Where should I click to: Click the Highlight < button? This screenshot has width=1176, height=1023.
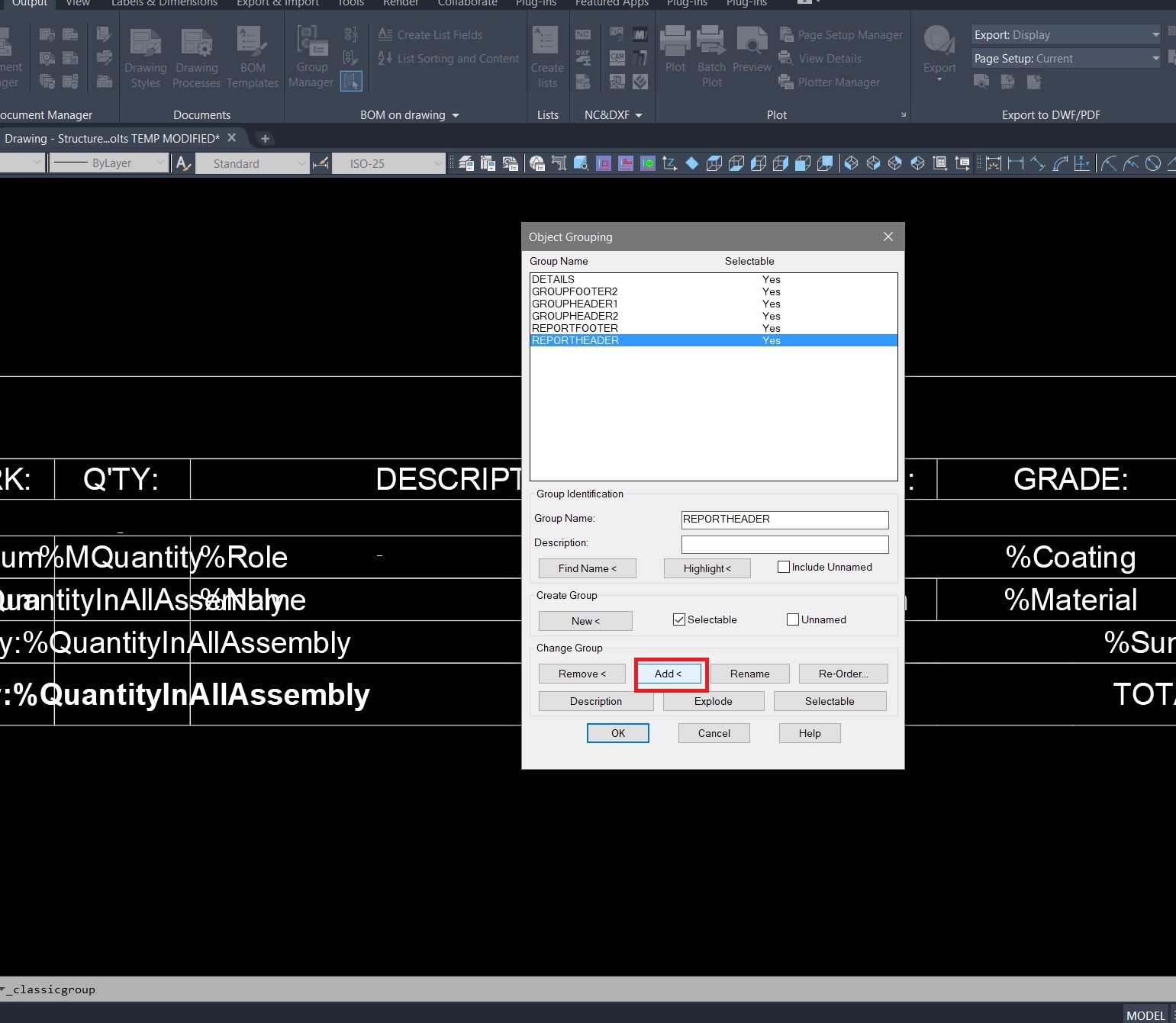707,568
